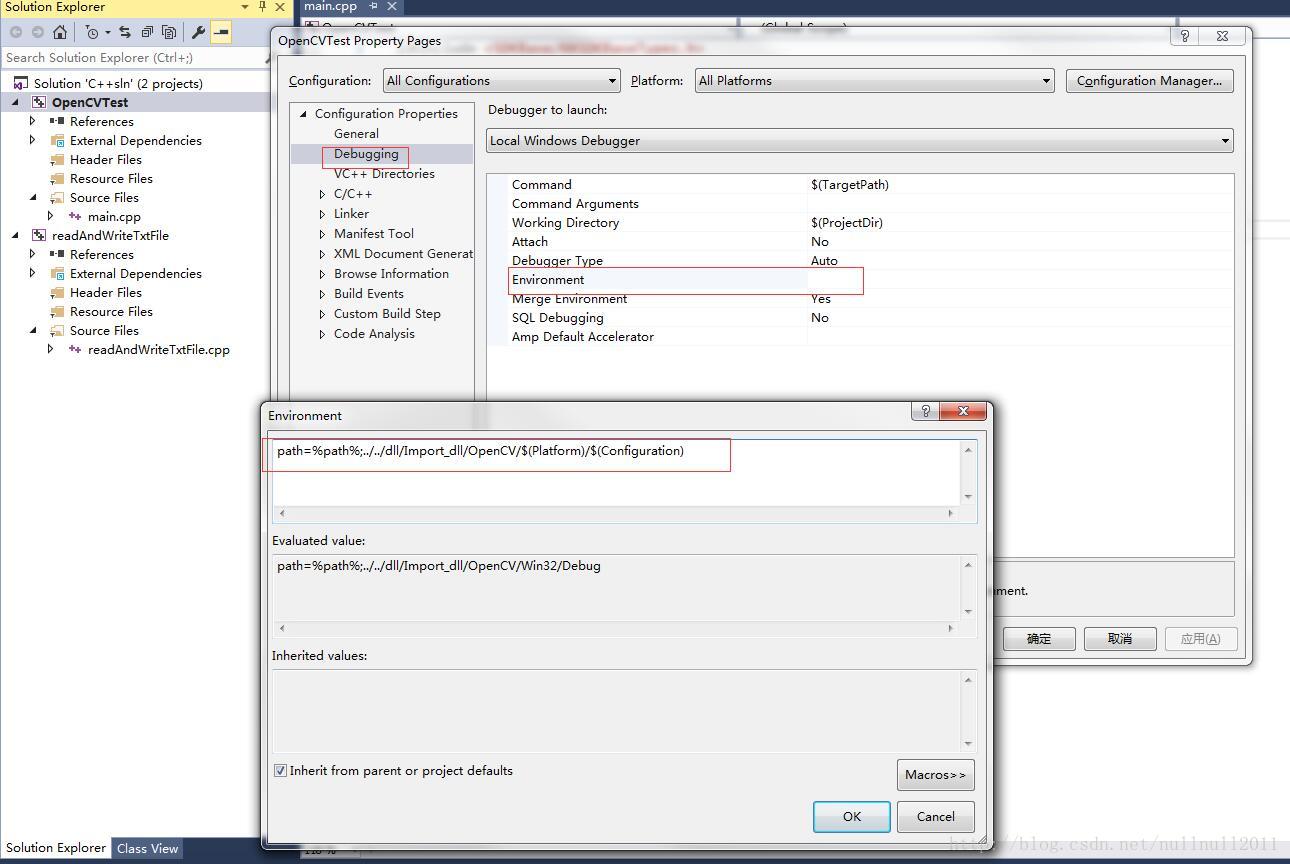
Task: Click scroll-right arrow of Evaluated value box
Action: point(950,628)
